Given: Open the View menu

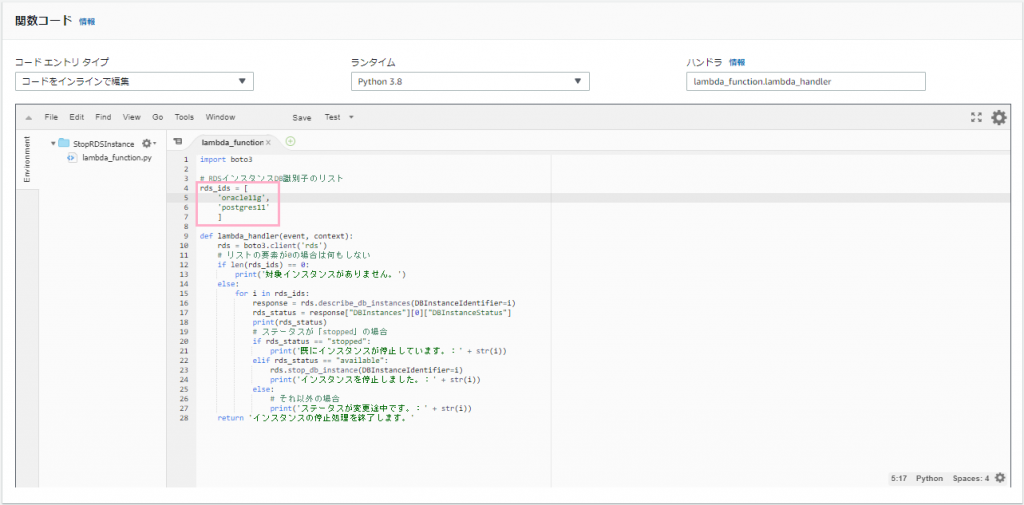Looking at the screenshot, I should click(131, 118).
